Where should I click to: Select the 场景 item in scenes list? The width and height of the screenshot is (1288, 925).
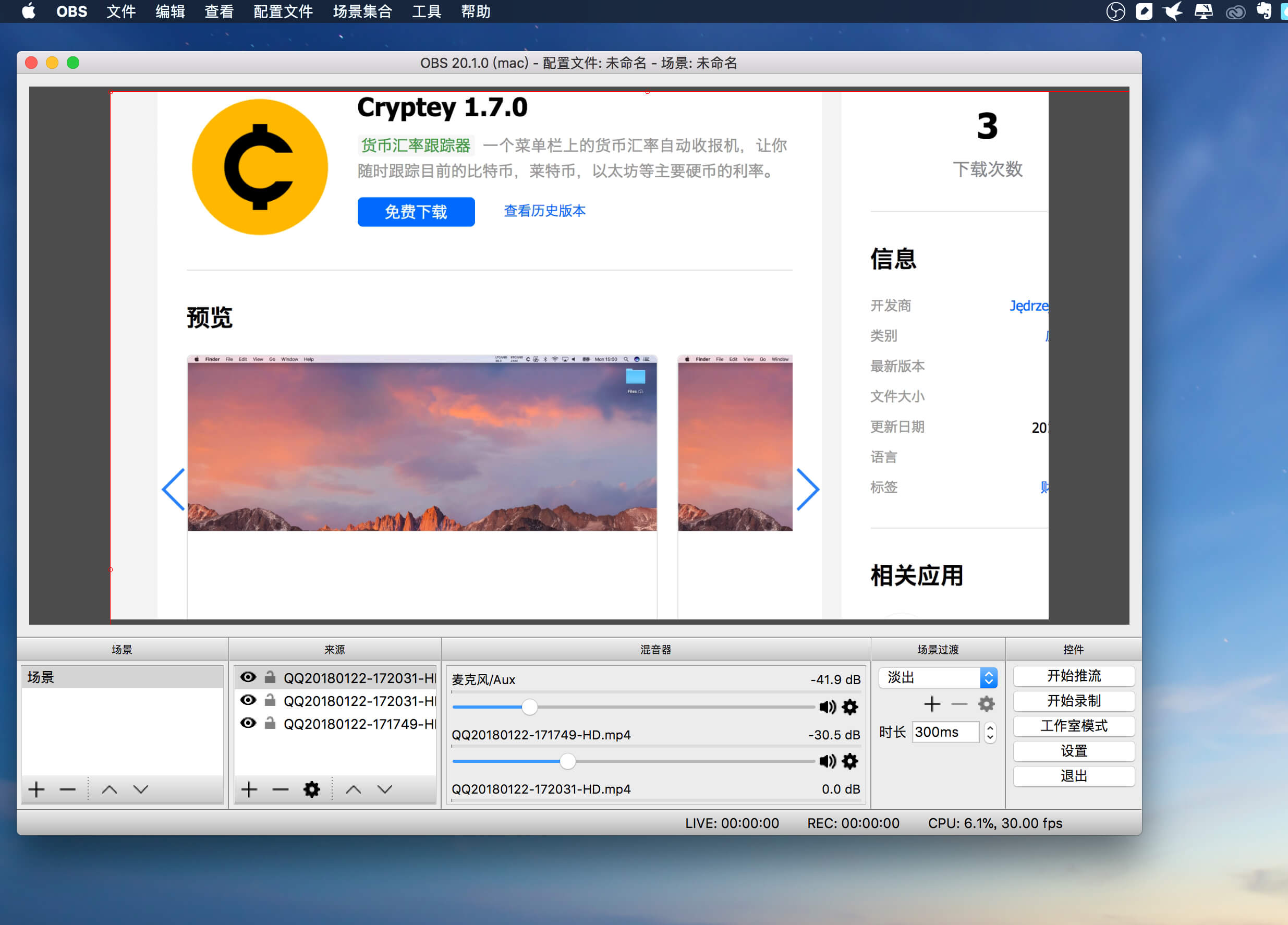(122, 677)
